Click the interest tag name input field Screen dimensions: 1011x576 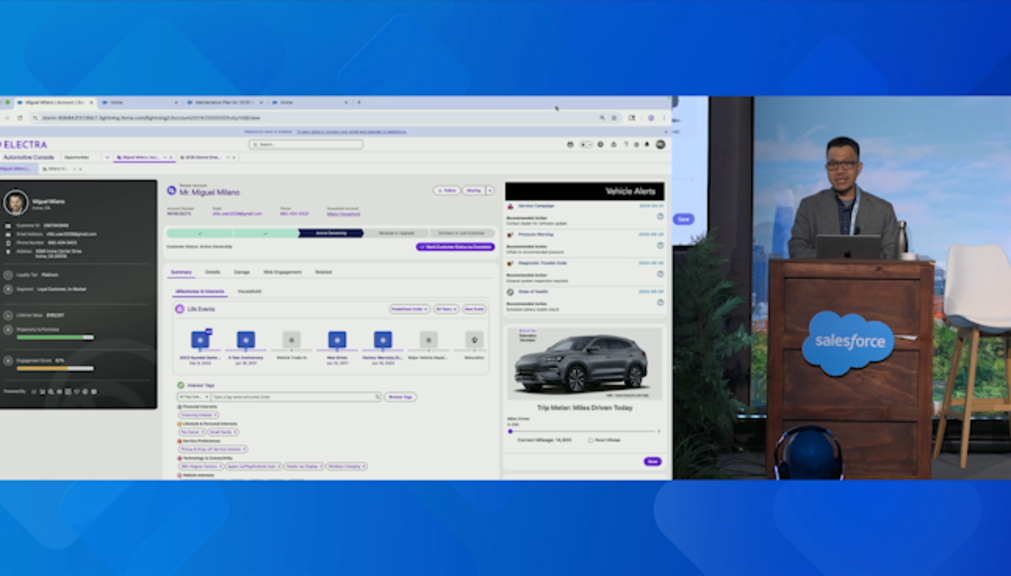295,397
